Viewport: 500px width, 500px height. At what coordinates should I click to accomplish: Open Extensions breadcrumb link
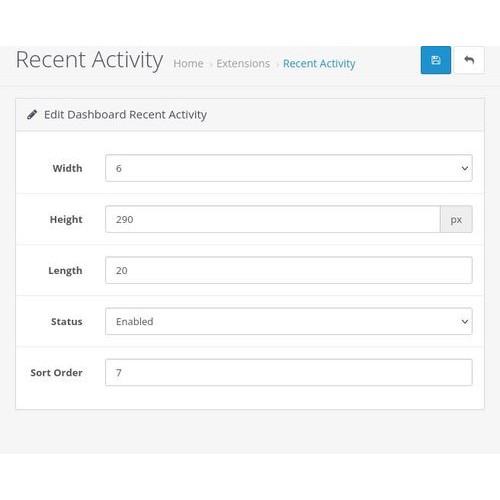(x=243, y=63)
